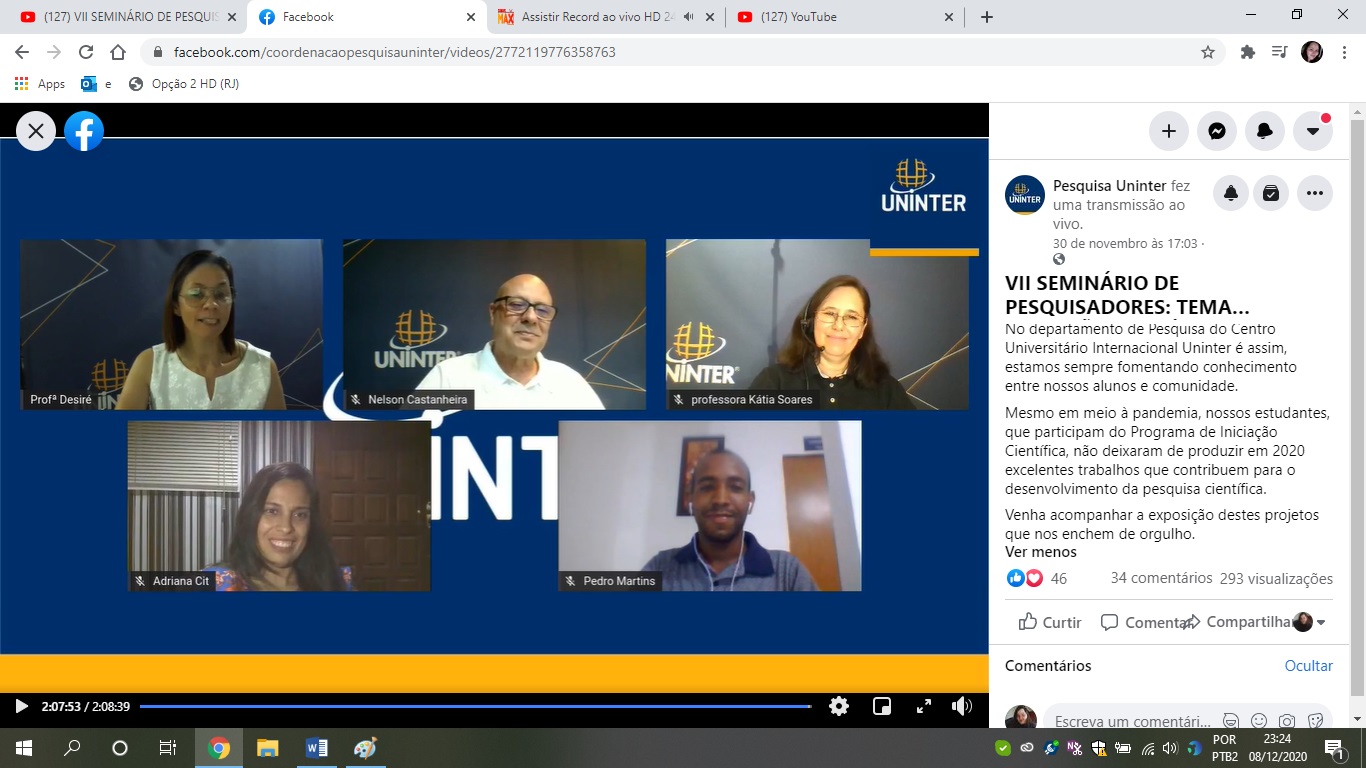Open the camera icon to attach a photo
This screenshot has width=1366, height=768.
point(1287,721)
